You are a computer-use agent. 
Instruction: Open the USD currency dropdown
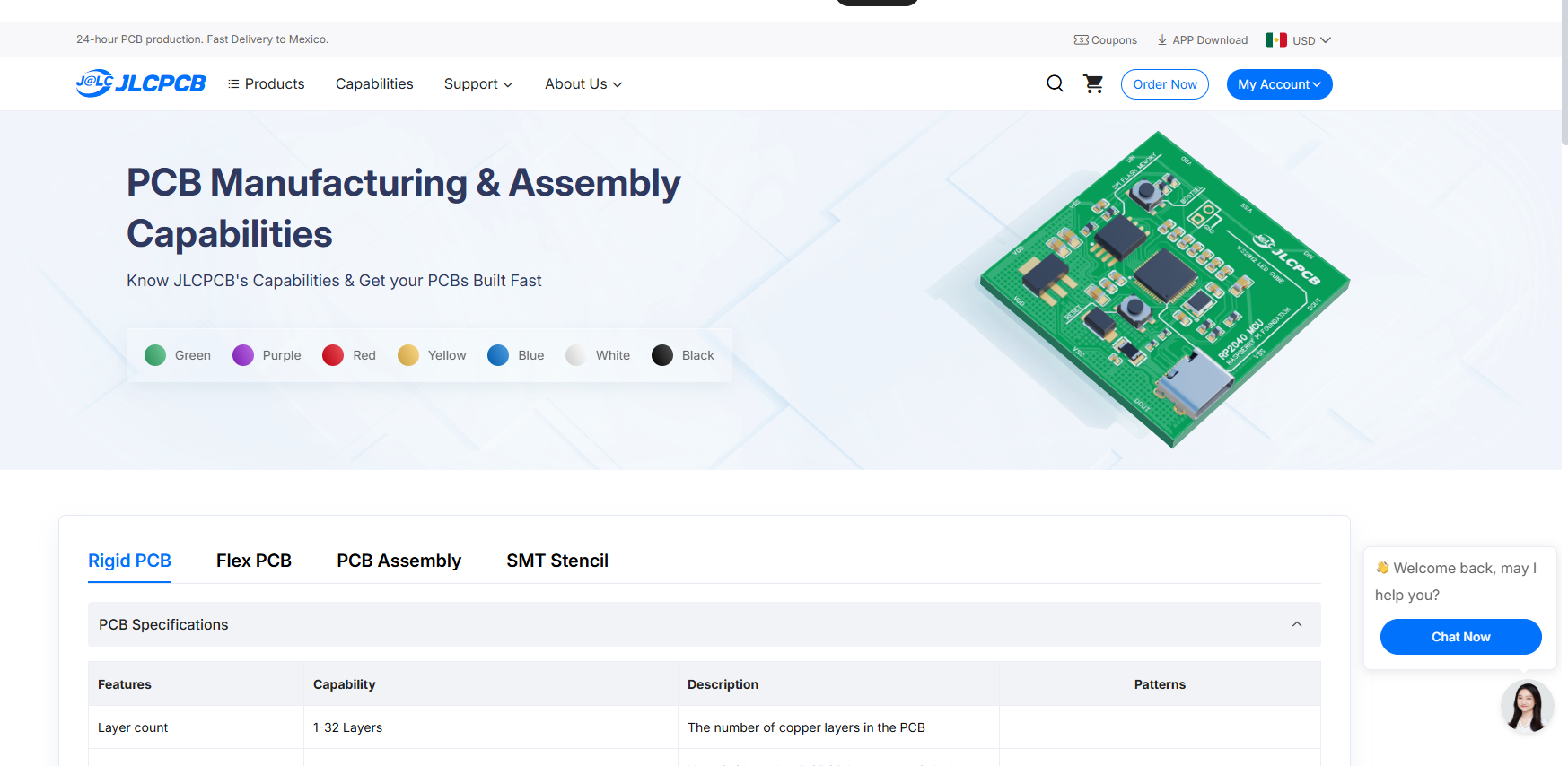[1311, 40]
